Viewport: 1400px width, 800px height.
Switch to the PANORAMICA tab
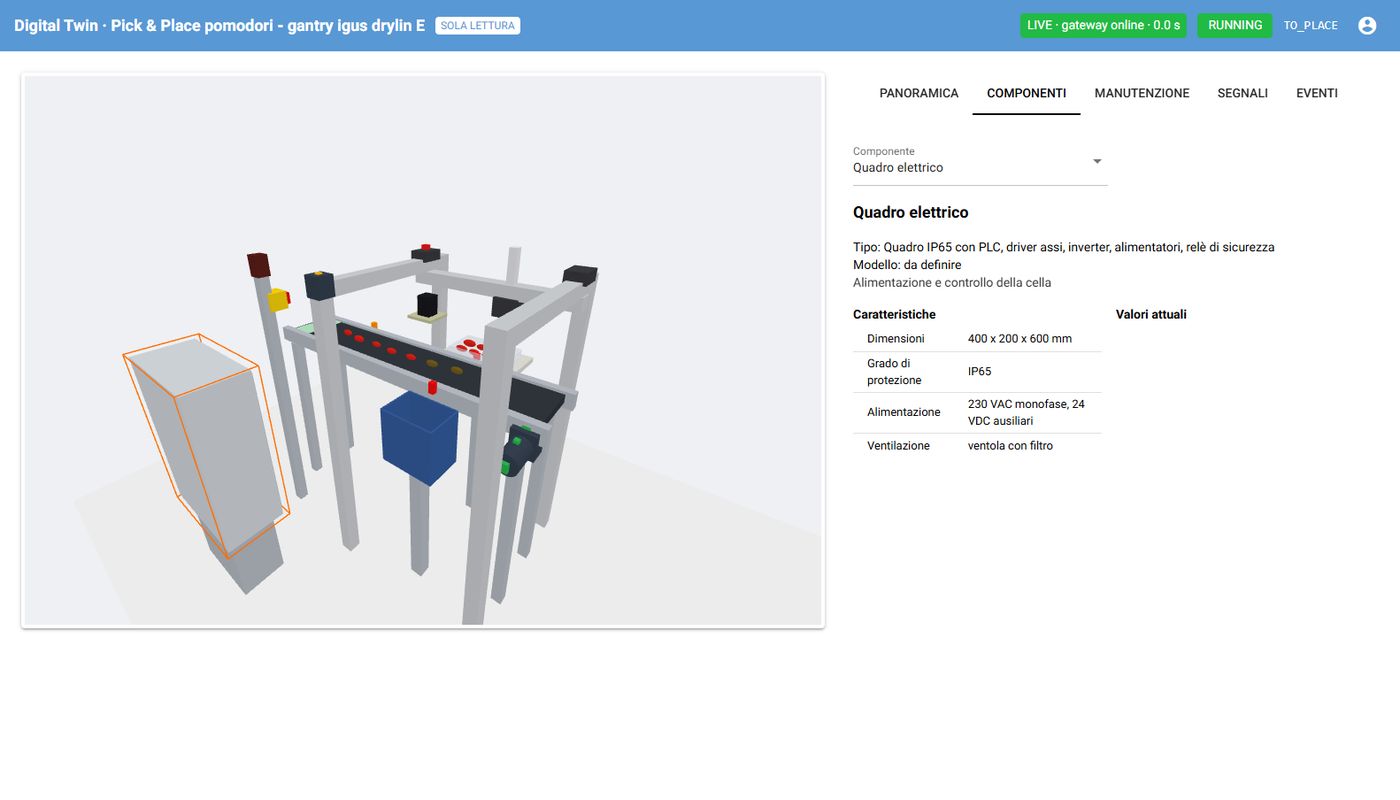tap(919, 93)
